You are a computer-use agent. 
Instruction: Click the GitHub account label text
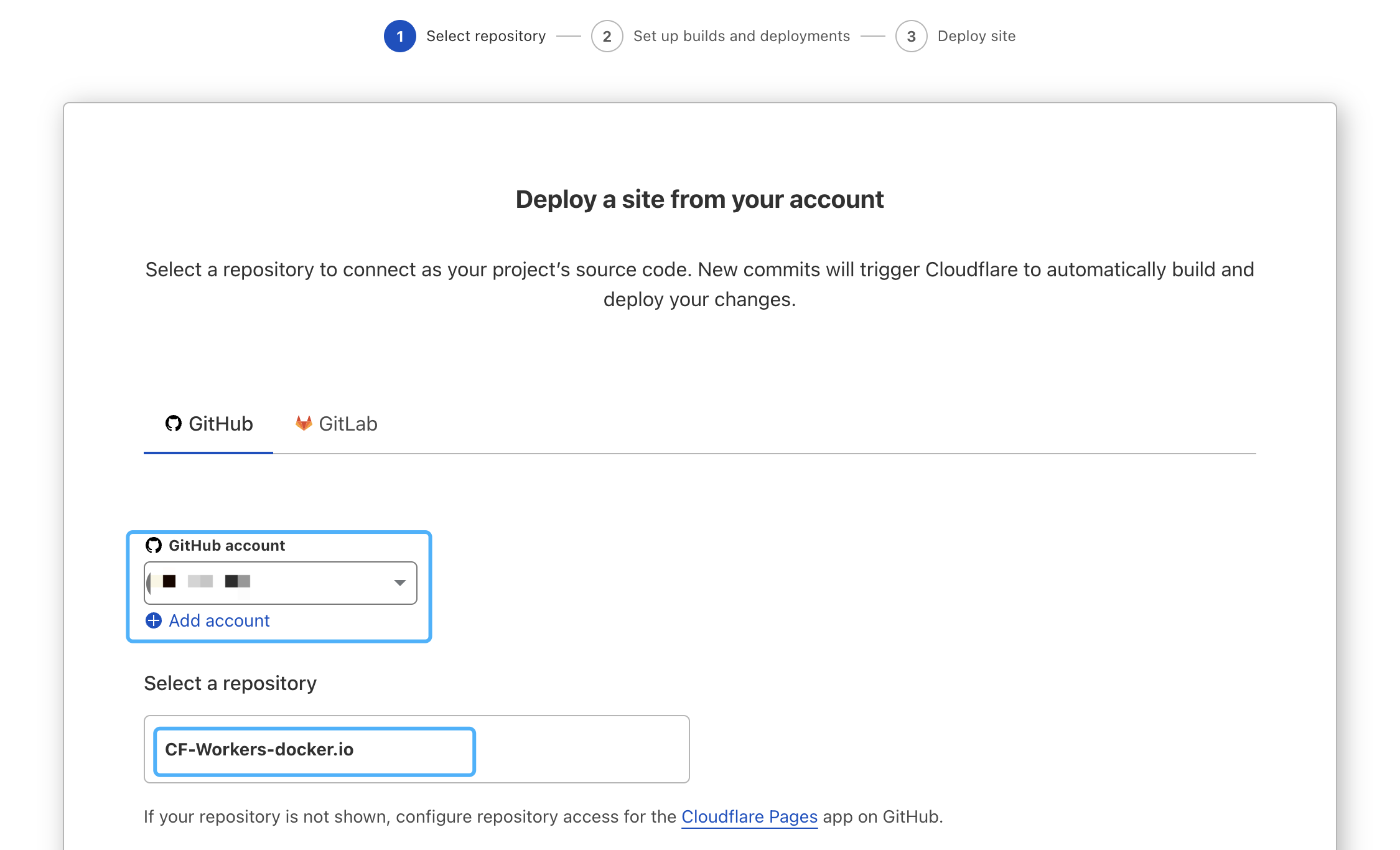pos(227,546)
